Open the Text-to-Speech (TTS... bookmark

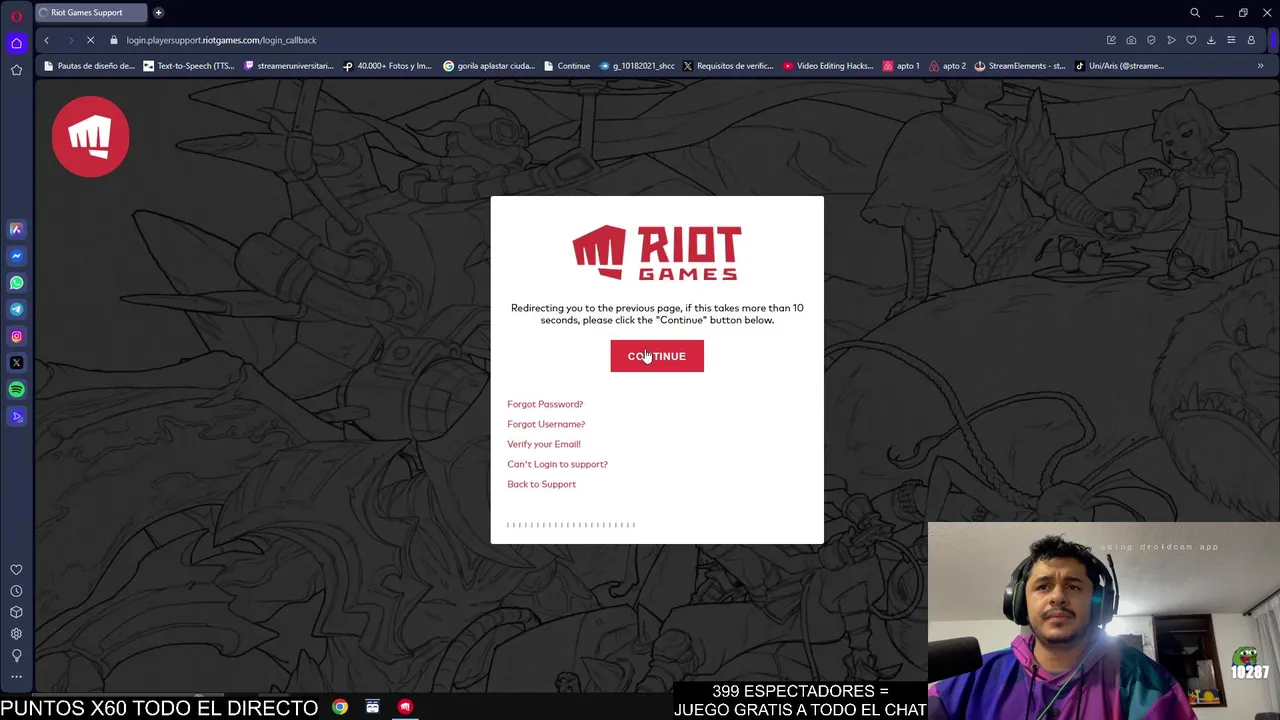(x=189, y=66)
